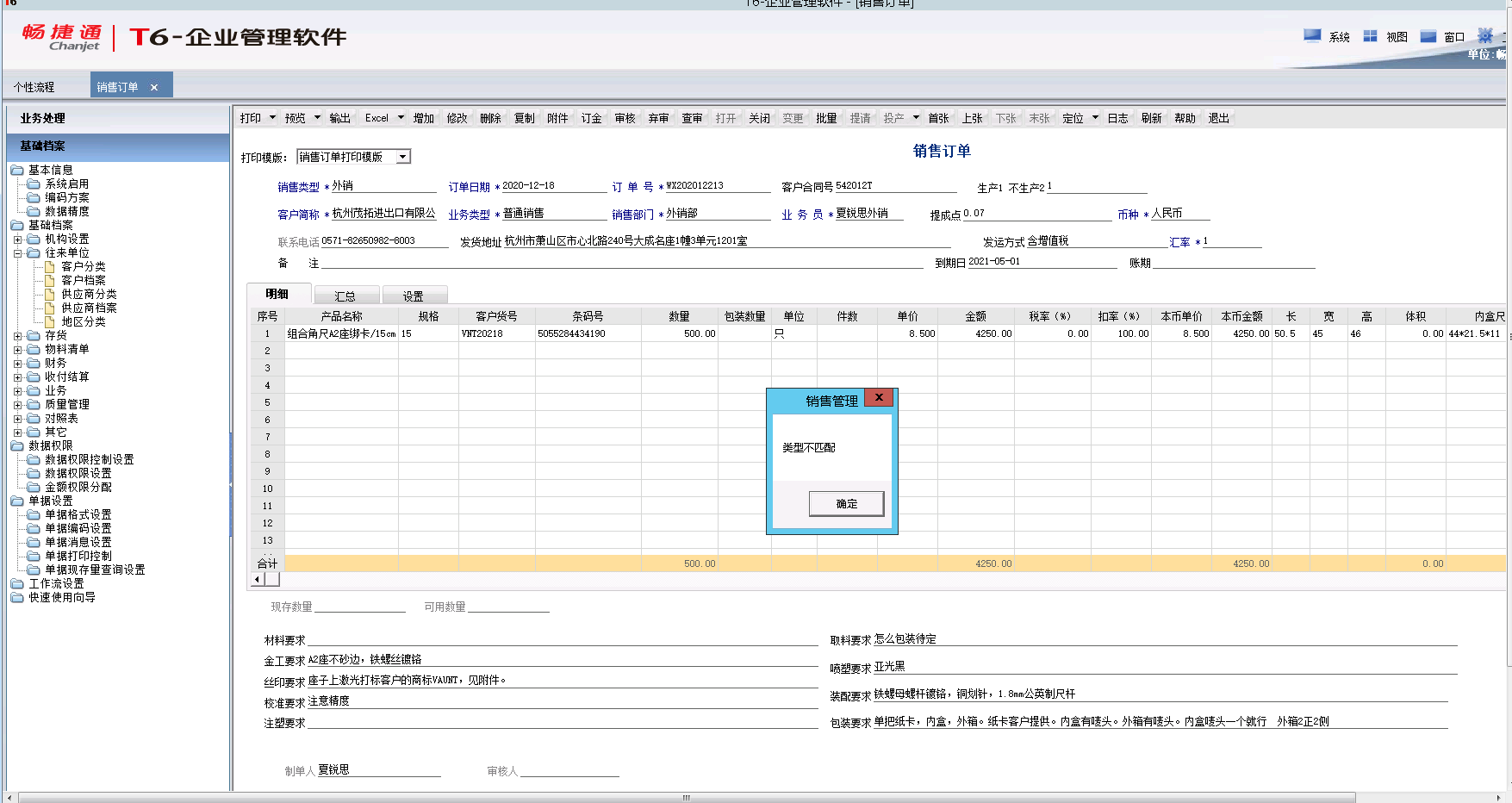1512x803 pixels.
Task: Click row number 5 in the grid
Action: coord(267,402)
